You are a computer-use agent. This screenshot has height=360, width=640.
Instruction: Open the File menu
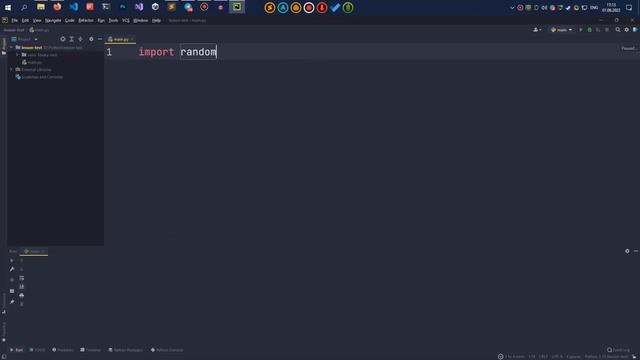tap(15, 20)
